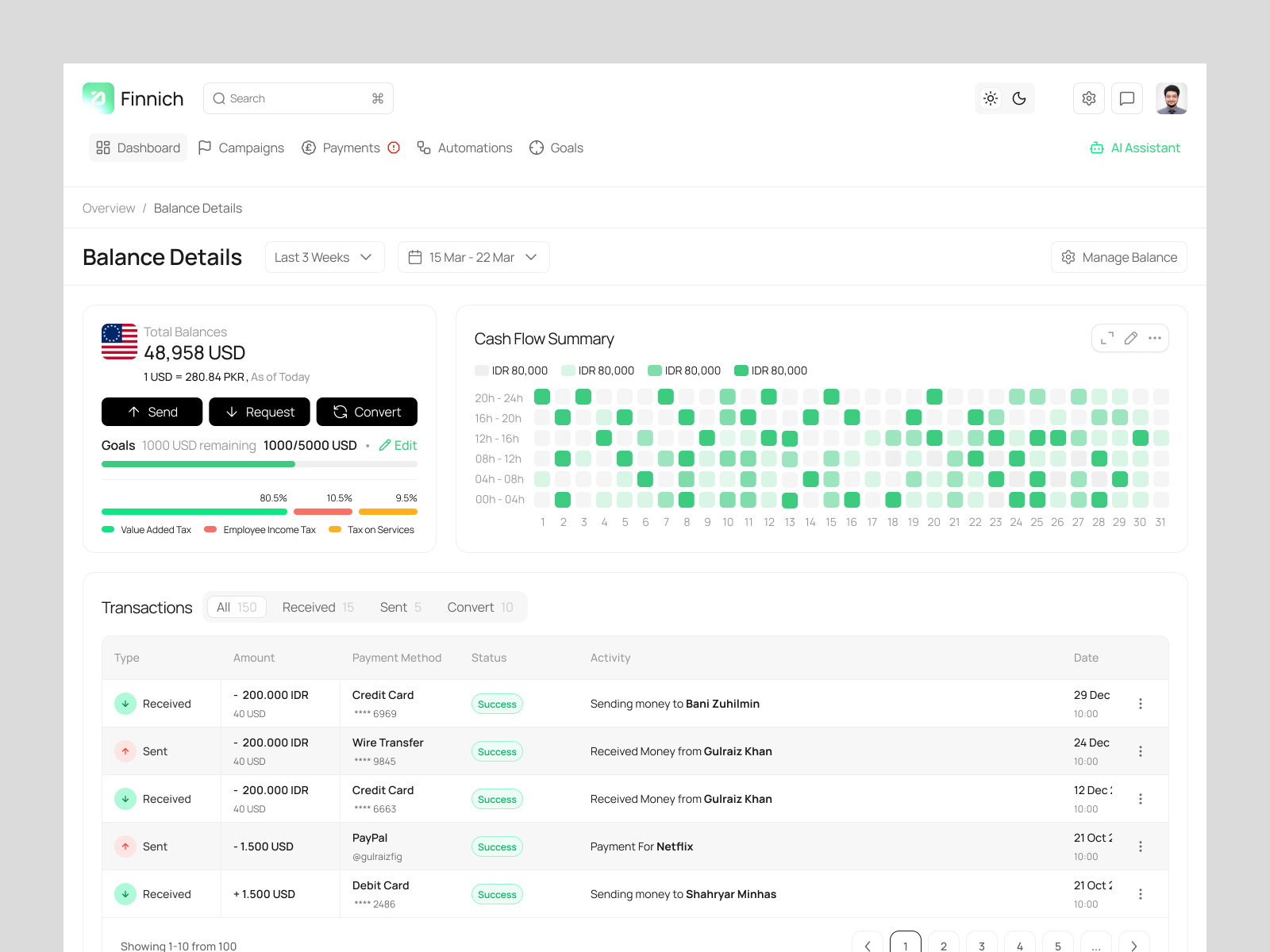Viewport: 1270px width, 952px height.
Task: Click the AI Assistant sparkle icon
Action: point(1097,148)
